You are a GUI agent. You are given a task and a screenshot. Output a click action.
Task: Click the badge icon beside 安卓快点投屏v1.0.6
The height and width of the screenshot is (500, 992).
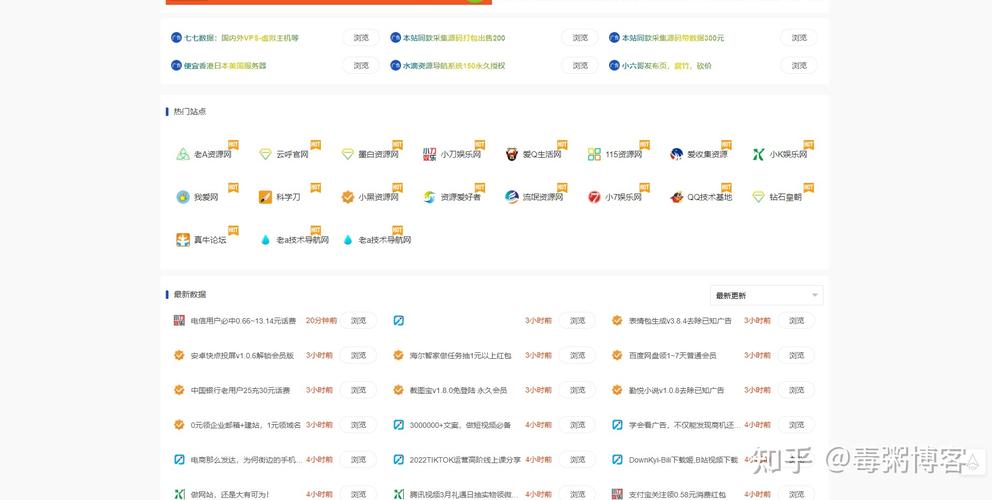[179, 355]
